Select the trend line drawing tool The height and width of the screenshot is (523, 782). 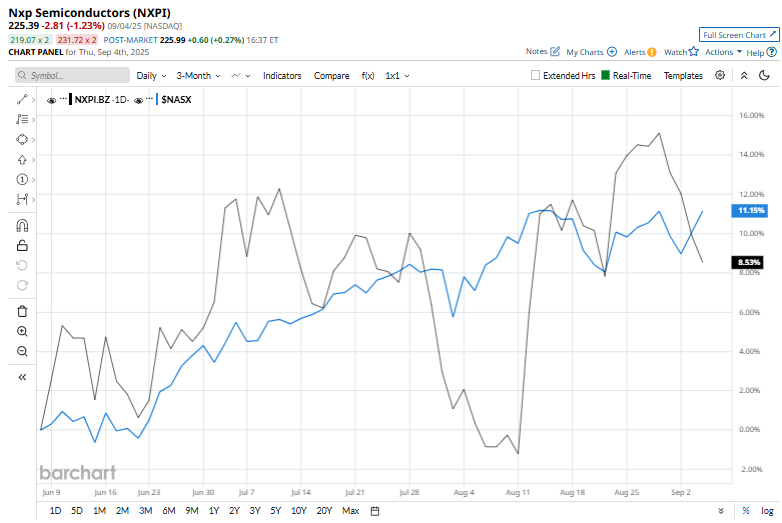[x=21, y=100]
